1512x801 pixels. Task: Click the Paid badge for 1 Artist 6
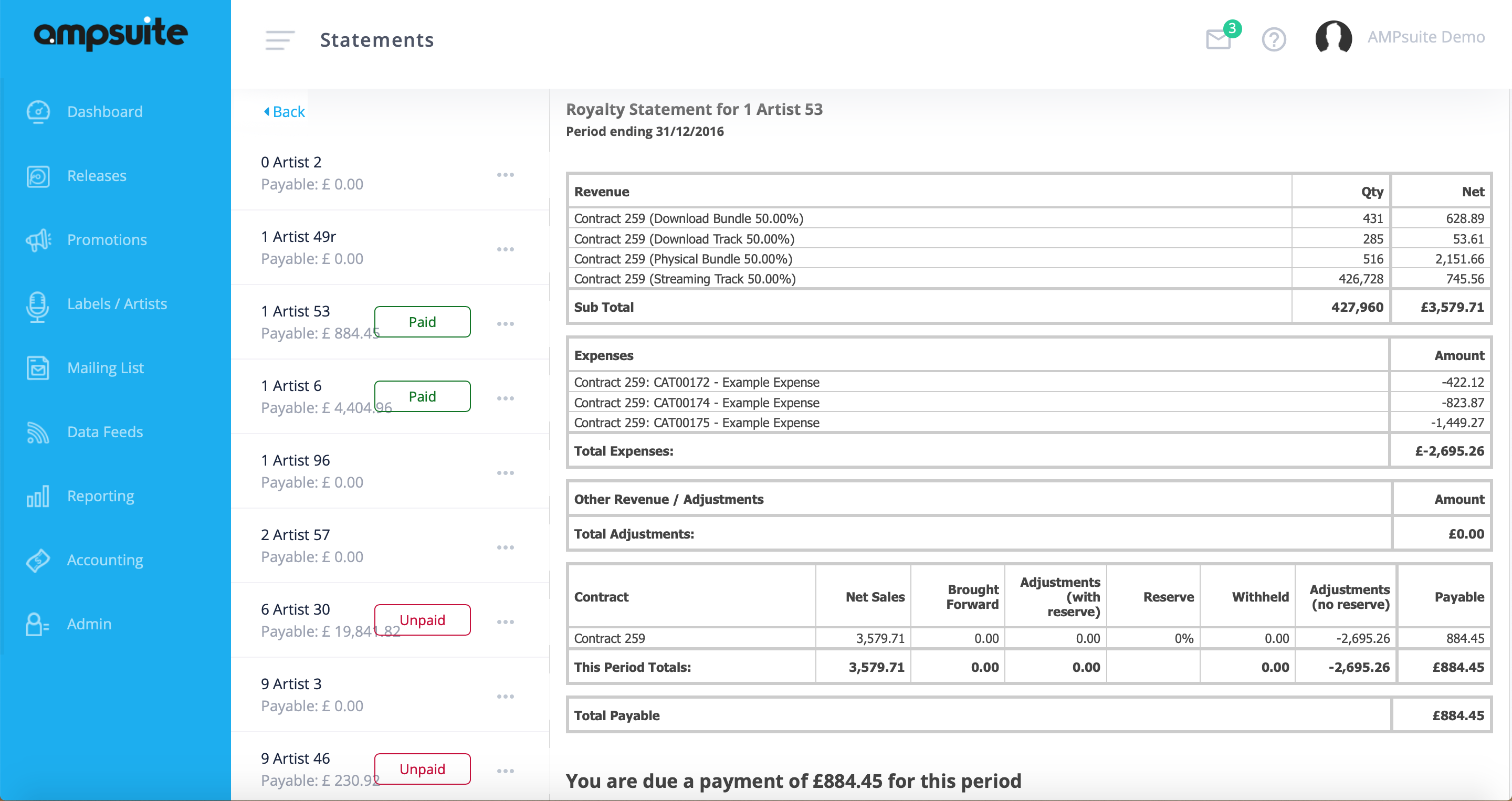(423, 396)
